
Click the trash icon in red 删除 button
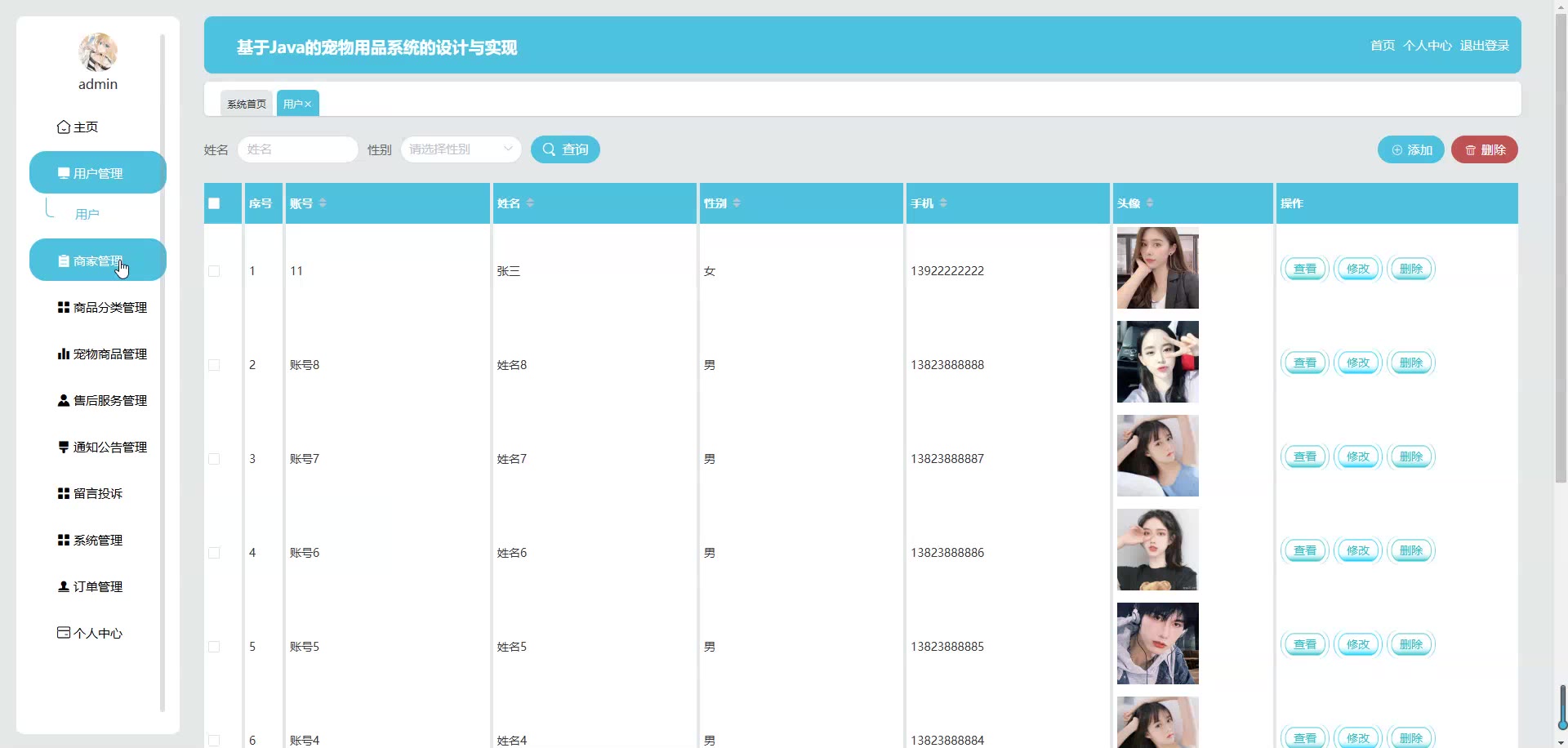1470,150
